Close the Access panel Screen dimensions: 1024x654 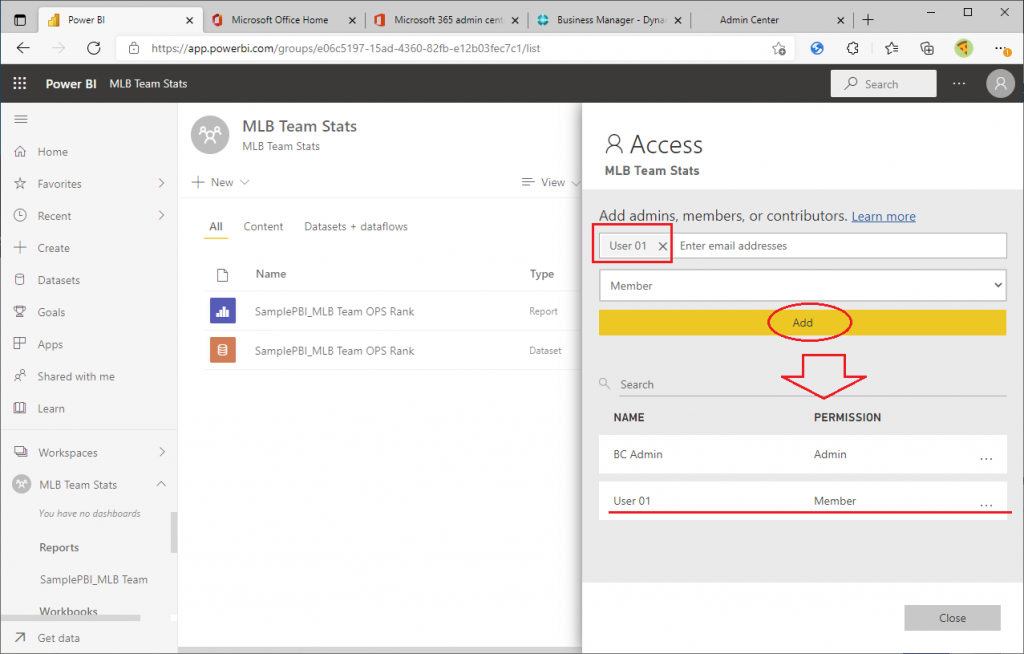[952, 618]
